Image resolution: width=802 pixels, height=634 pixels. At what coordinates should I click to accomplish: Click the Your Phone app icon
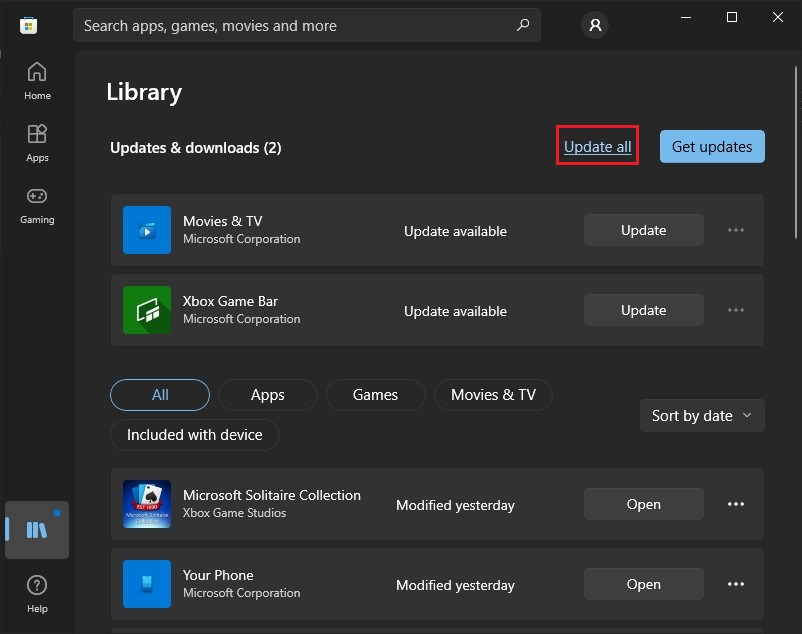147,584
